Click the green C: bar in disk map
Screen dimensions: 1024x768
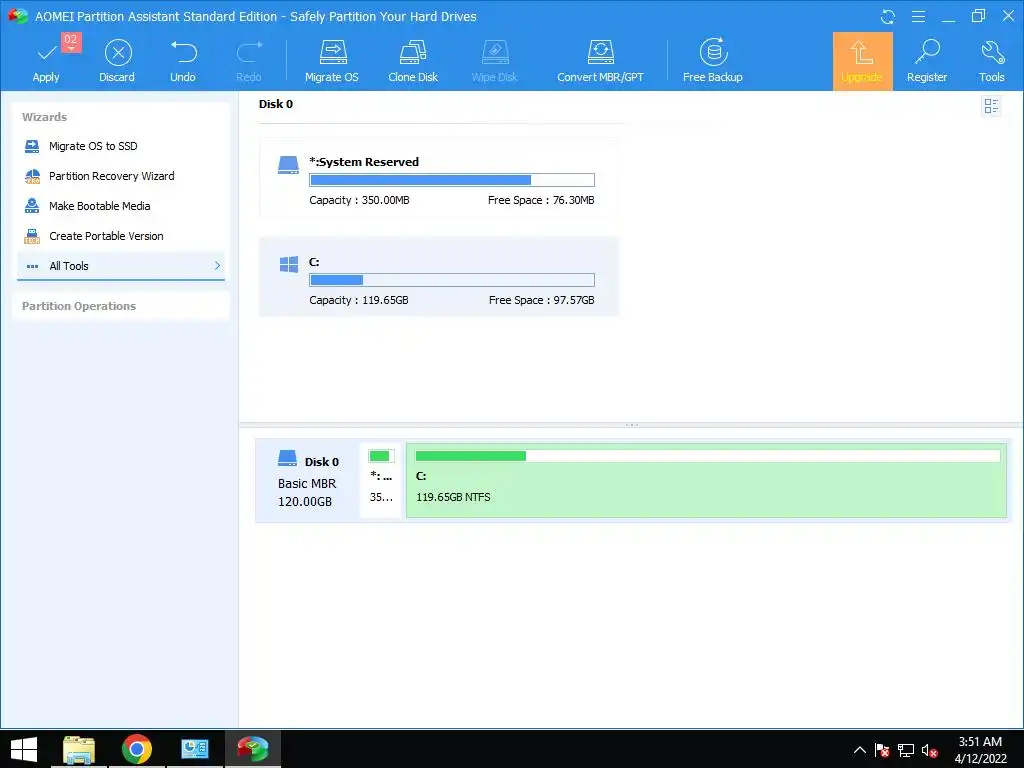coord(708,456)
